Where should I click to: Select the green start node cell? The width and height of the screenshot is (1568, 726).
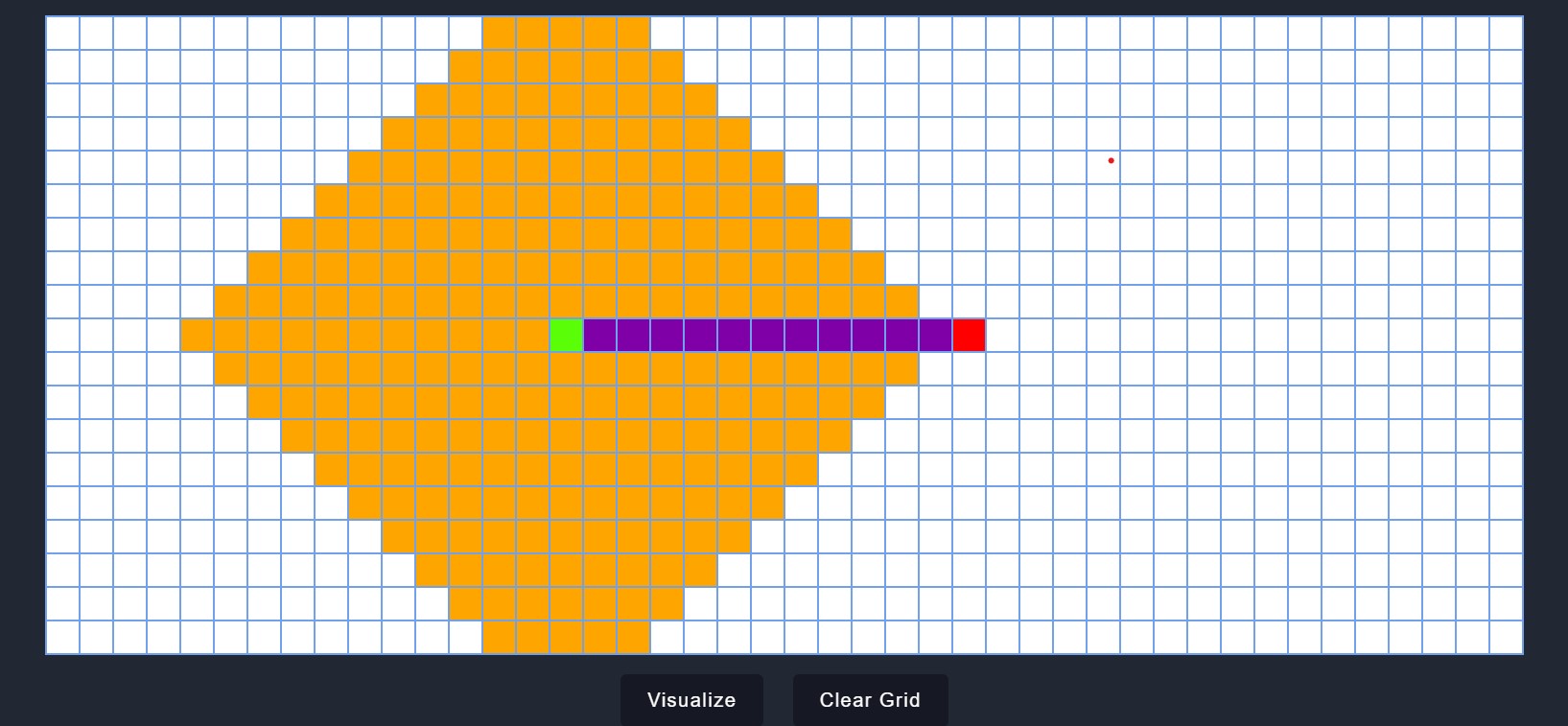point(567,336)
